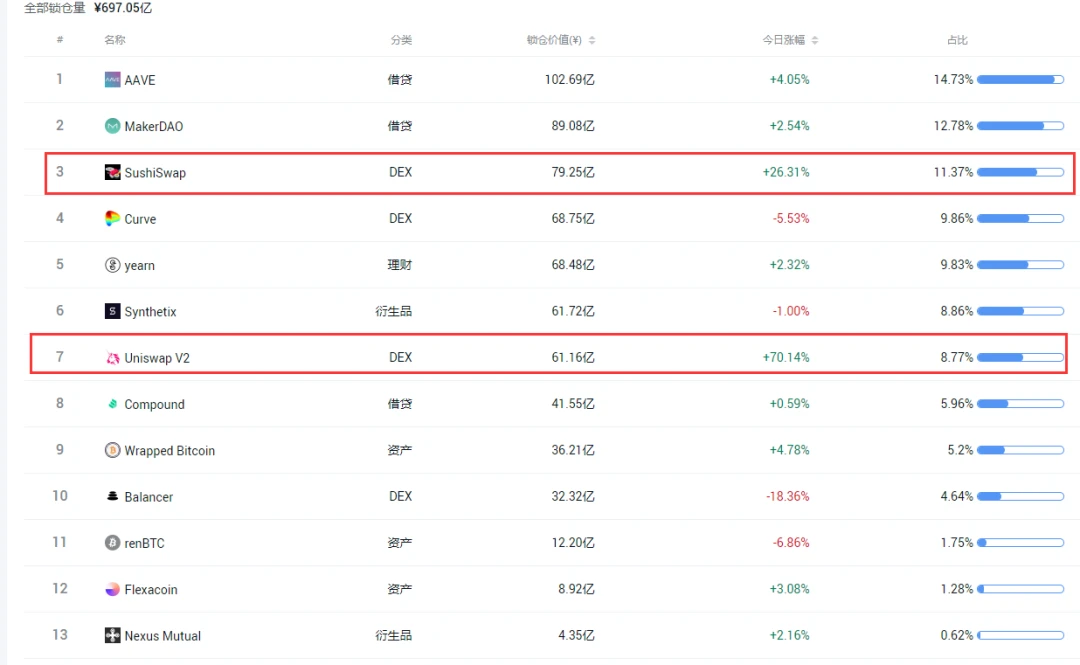This screenshot has height=665, width=1080.
Task: Click Flexacoin category 资产
Action: pos(400,589)
